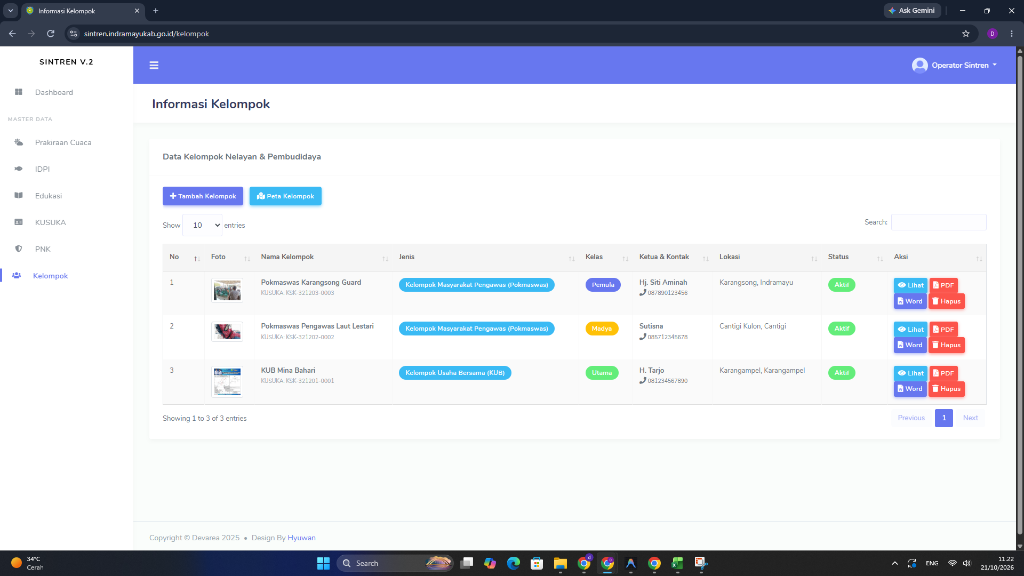Sort table by Kelas column
This screenshot has width=1024, height=576.
point(605,257)
